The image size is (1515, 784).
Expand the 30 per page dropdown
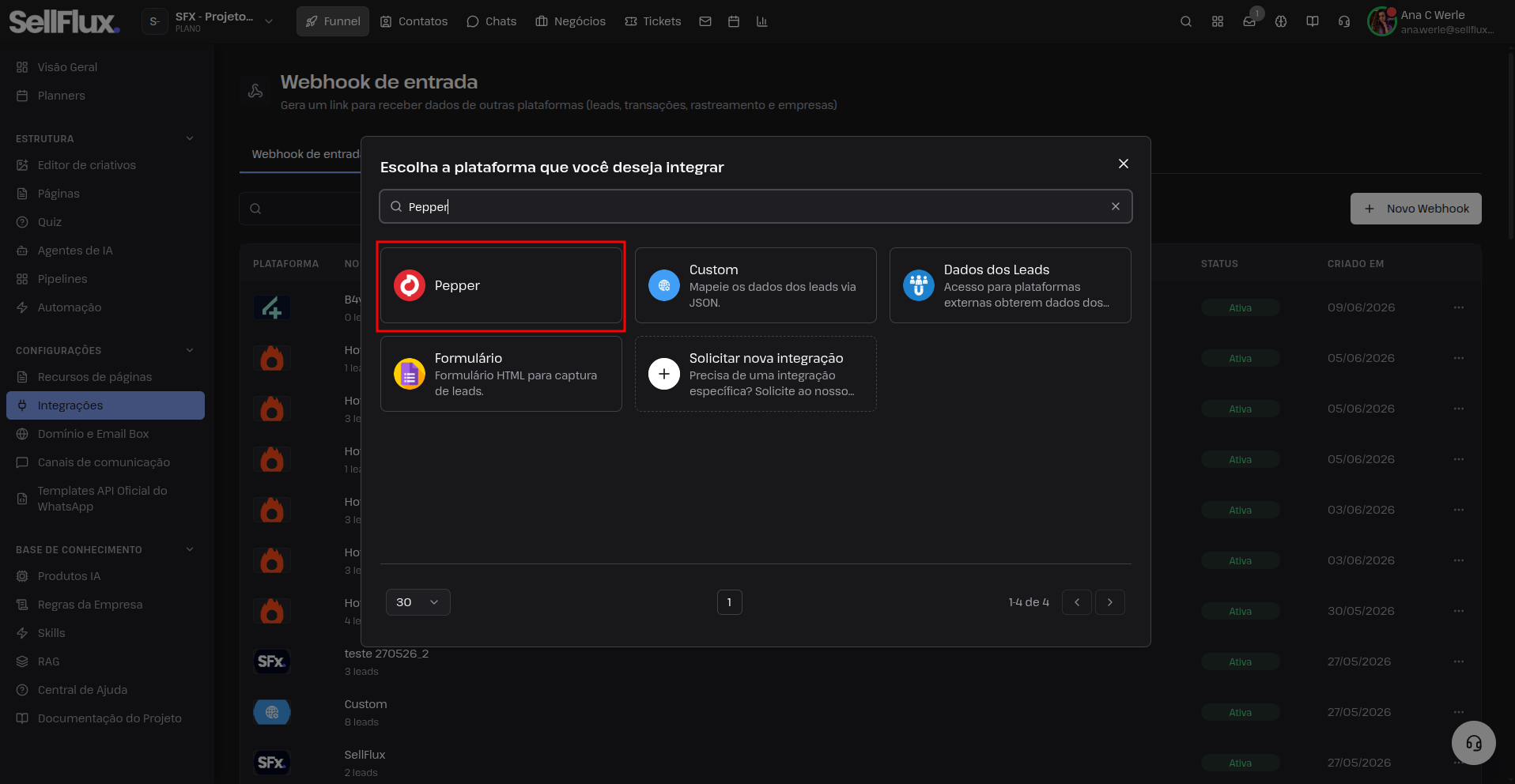tap(418, 602)
